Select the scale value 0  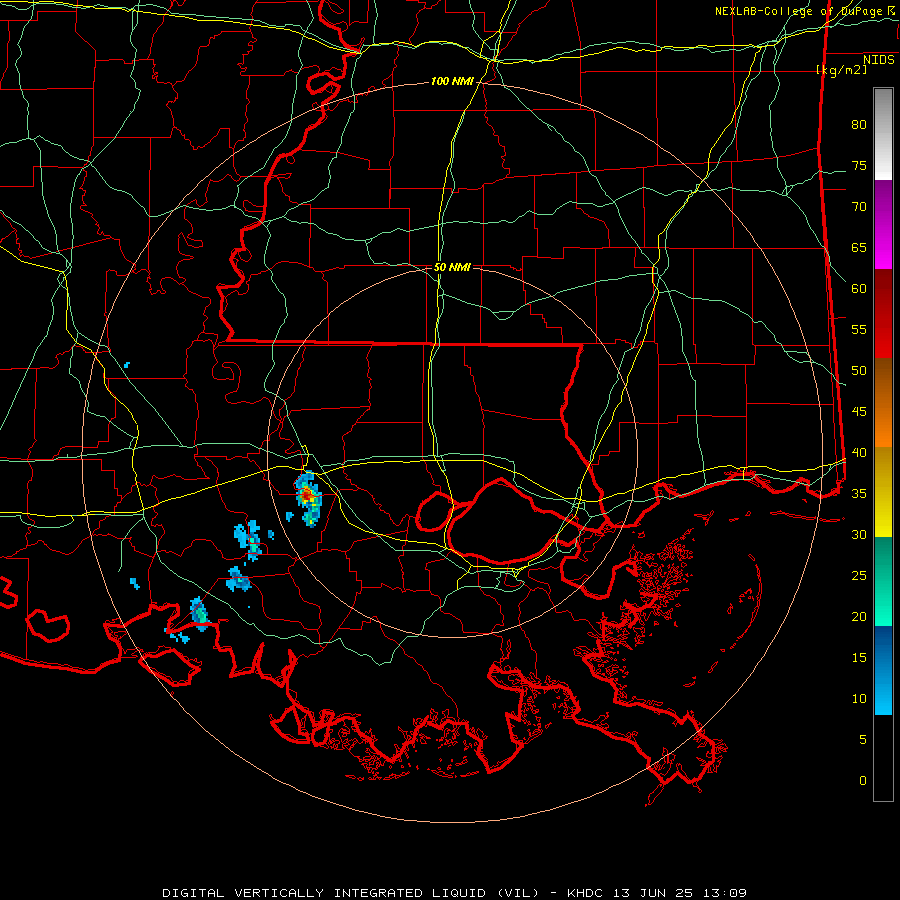point(863,781)
